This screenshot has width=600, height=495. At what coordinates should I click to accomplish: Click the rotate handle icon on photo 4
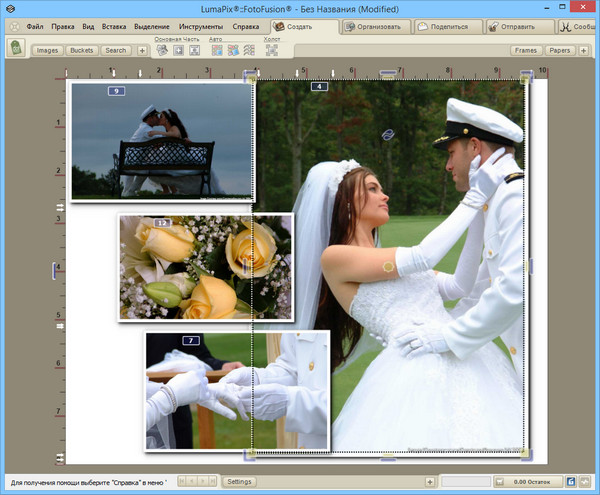coord(387,134)
